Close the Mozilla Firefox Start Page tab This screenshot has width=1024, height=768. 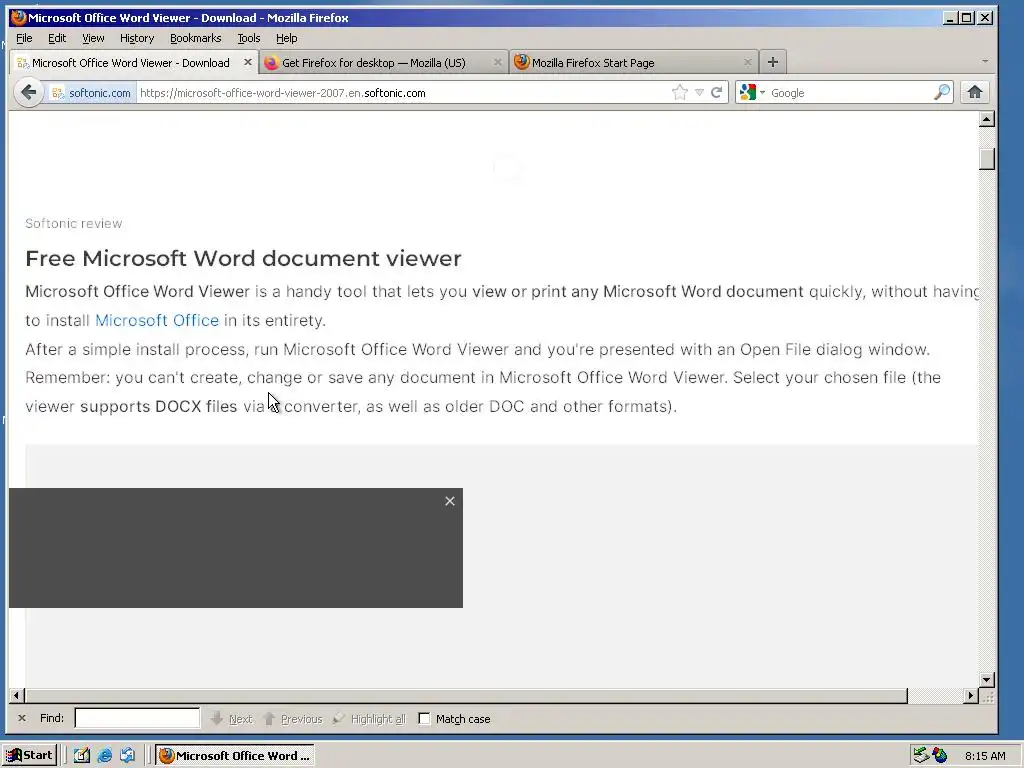pos(748,62)
